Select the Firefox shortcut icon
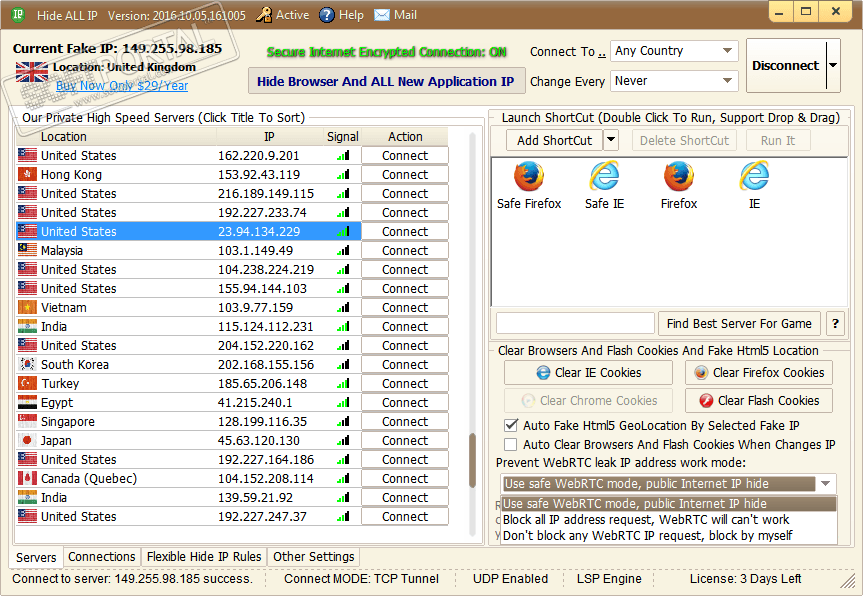863x596 pixels. (679, 176)
